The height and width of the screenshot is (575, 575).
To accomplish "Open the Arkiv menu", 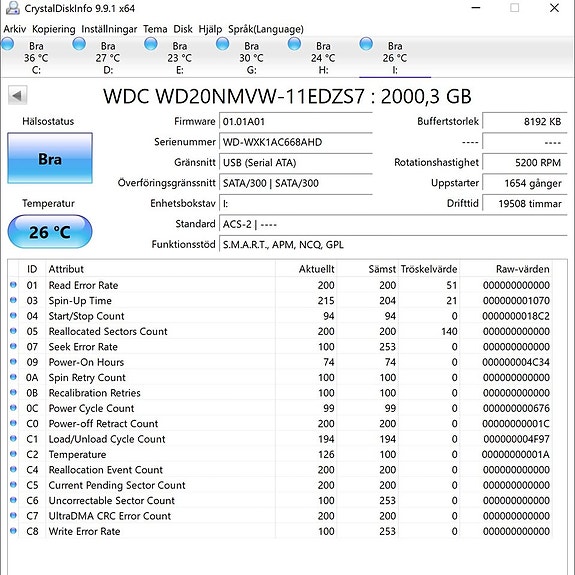I will pyautogui.click(x=15, y=29).
